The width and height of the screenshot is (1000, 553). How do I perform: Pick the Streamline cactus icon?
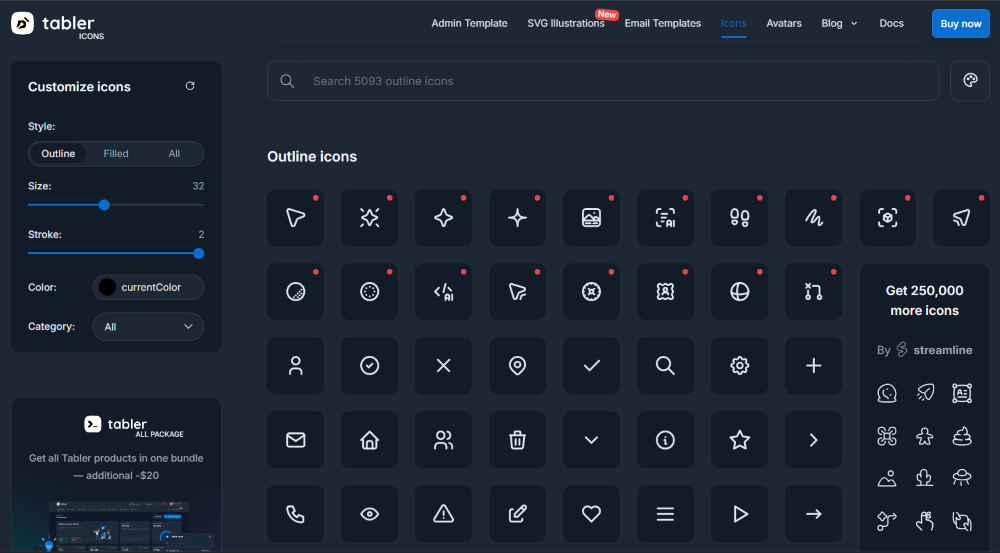925,478
